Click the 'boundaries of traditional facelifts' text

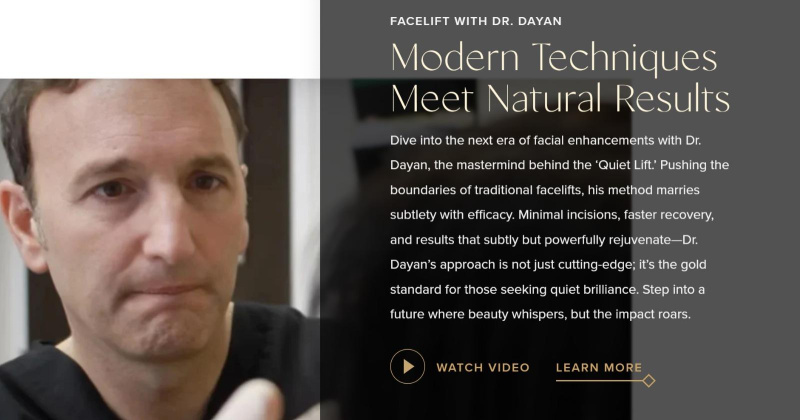point(486,190)
